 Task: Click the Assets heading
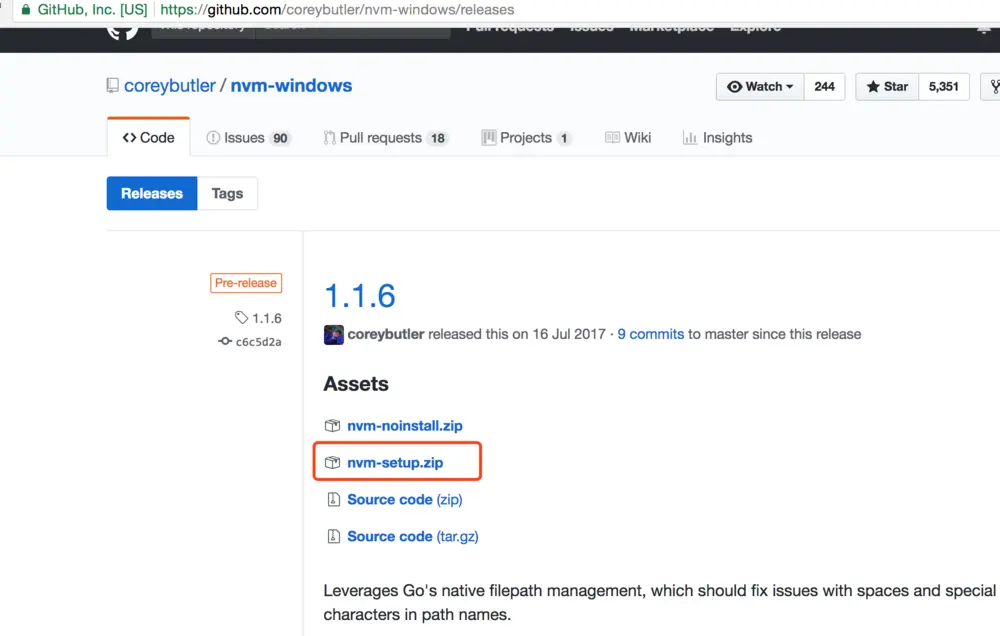pos(356,384)
